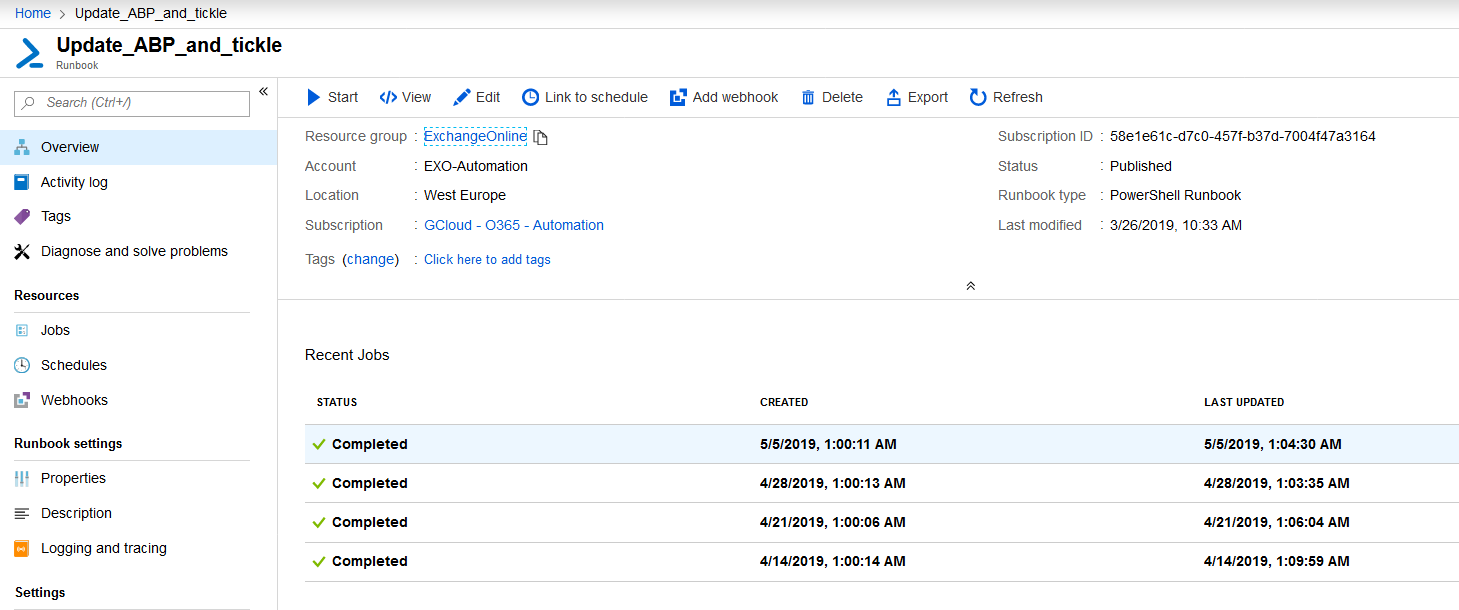Open the Logging and tracing menu item

tap(139, 548)
